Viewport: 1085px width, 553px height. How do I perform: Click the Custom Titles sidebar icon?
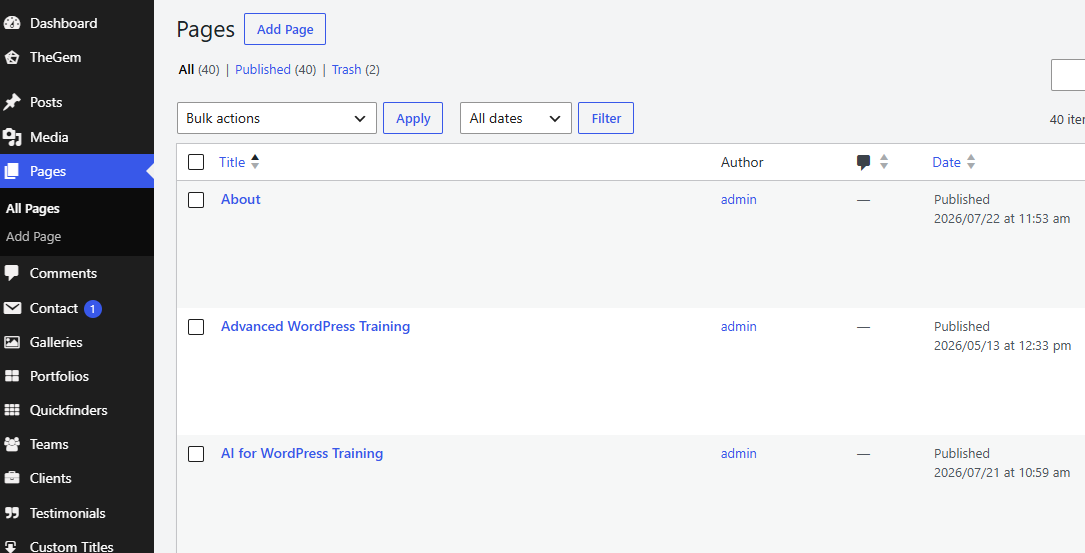tap(12, 545)
